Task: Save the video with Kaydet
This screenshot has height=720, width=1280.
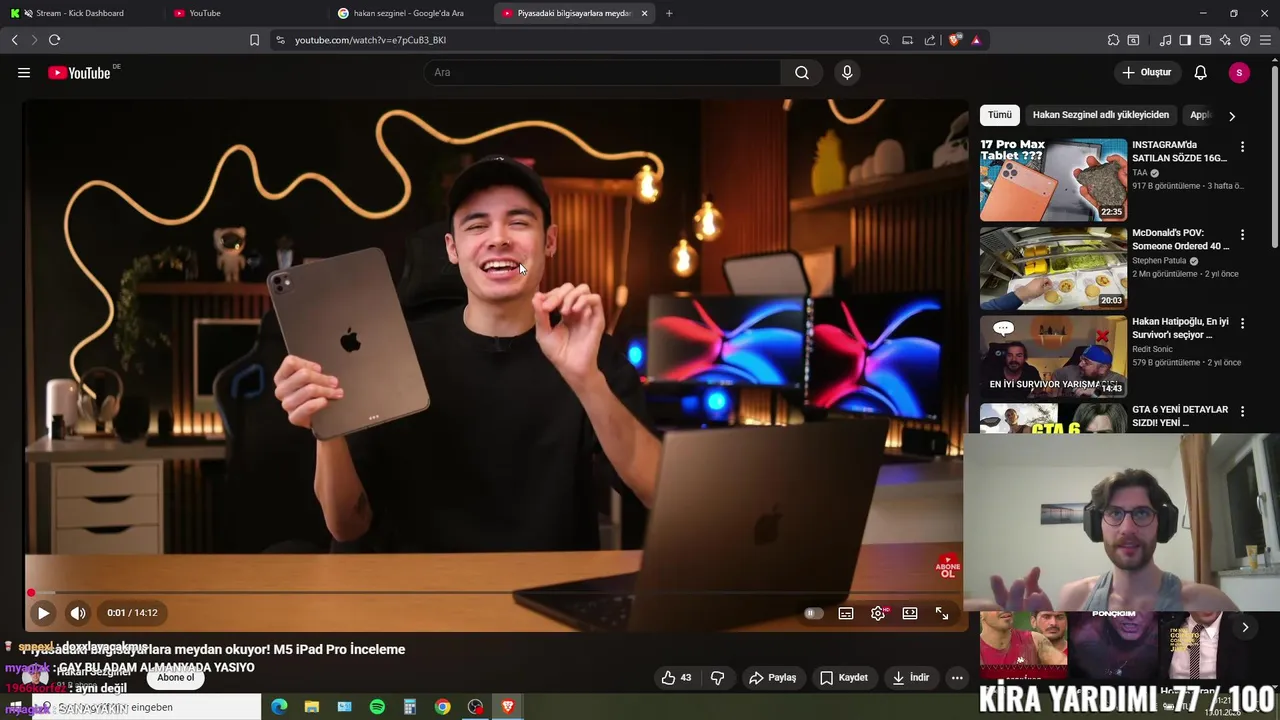Action: tap(843, 677)
